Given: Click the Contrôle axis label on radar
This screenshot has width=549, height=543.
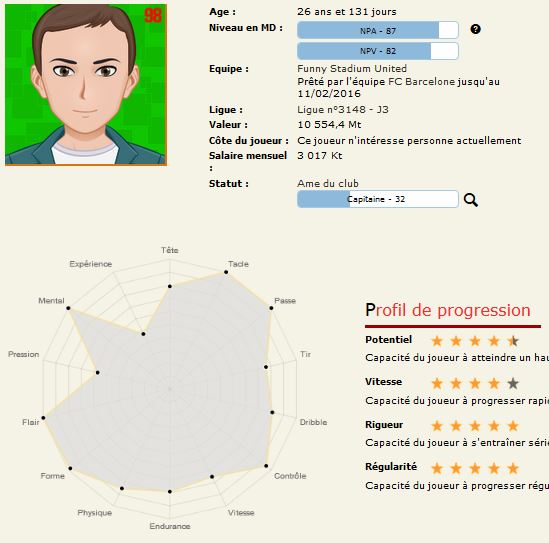Looking at the screenshot, I should [x=290, y=476].
